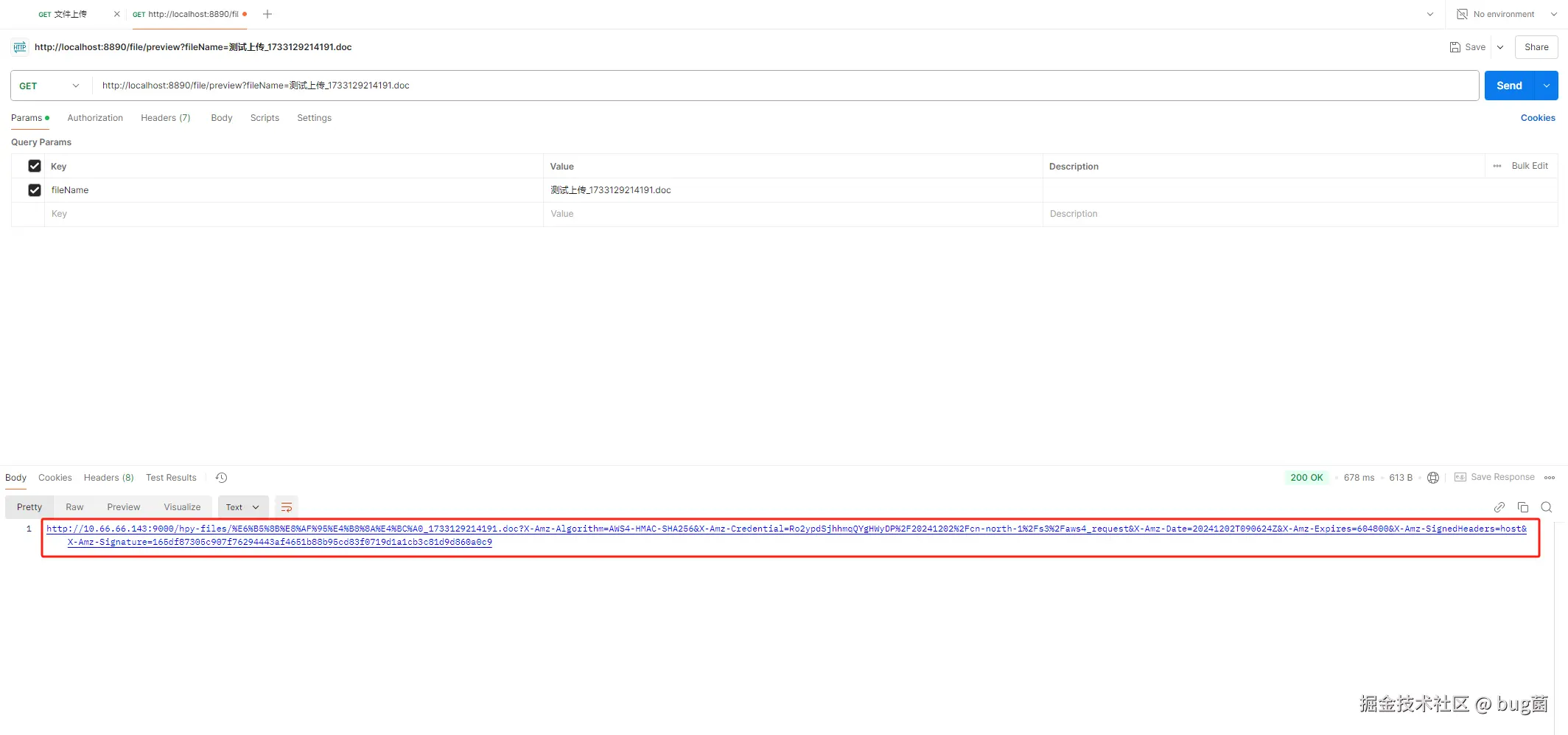Viewport: 1568px width, 735px height.
Task: Click the empty Key placeholder row
Action: (293, 214)
